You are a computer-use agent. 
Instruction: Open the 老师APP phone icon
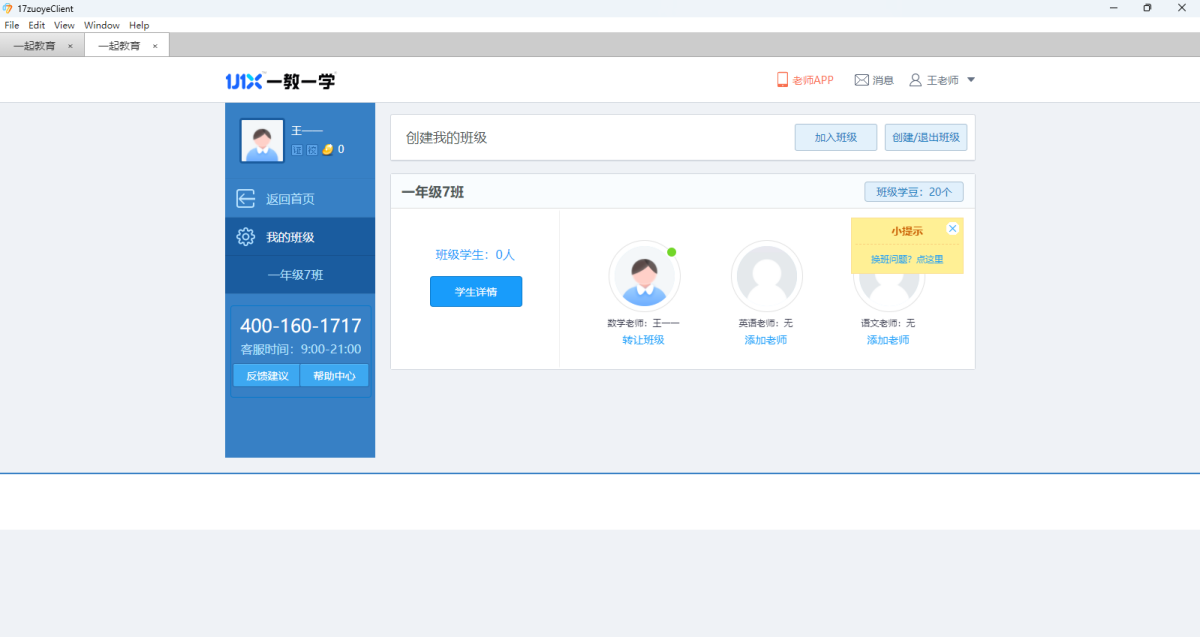[782, 80]
